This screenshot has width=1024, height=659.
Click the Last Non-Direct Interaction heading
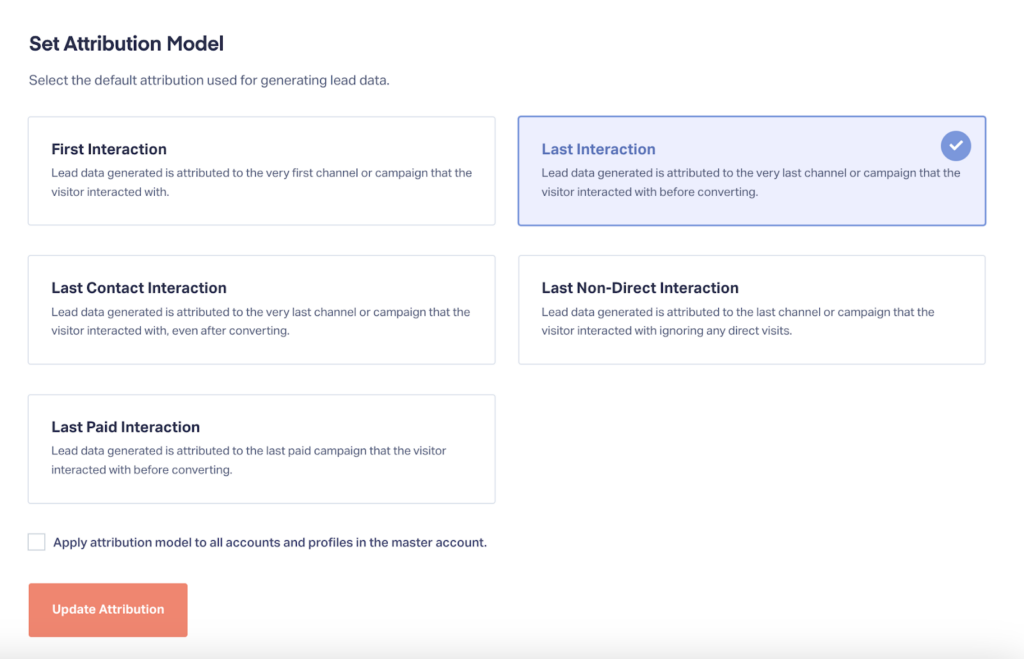640,288
